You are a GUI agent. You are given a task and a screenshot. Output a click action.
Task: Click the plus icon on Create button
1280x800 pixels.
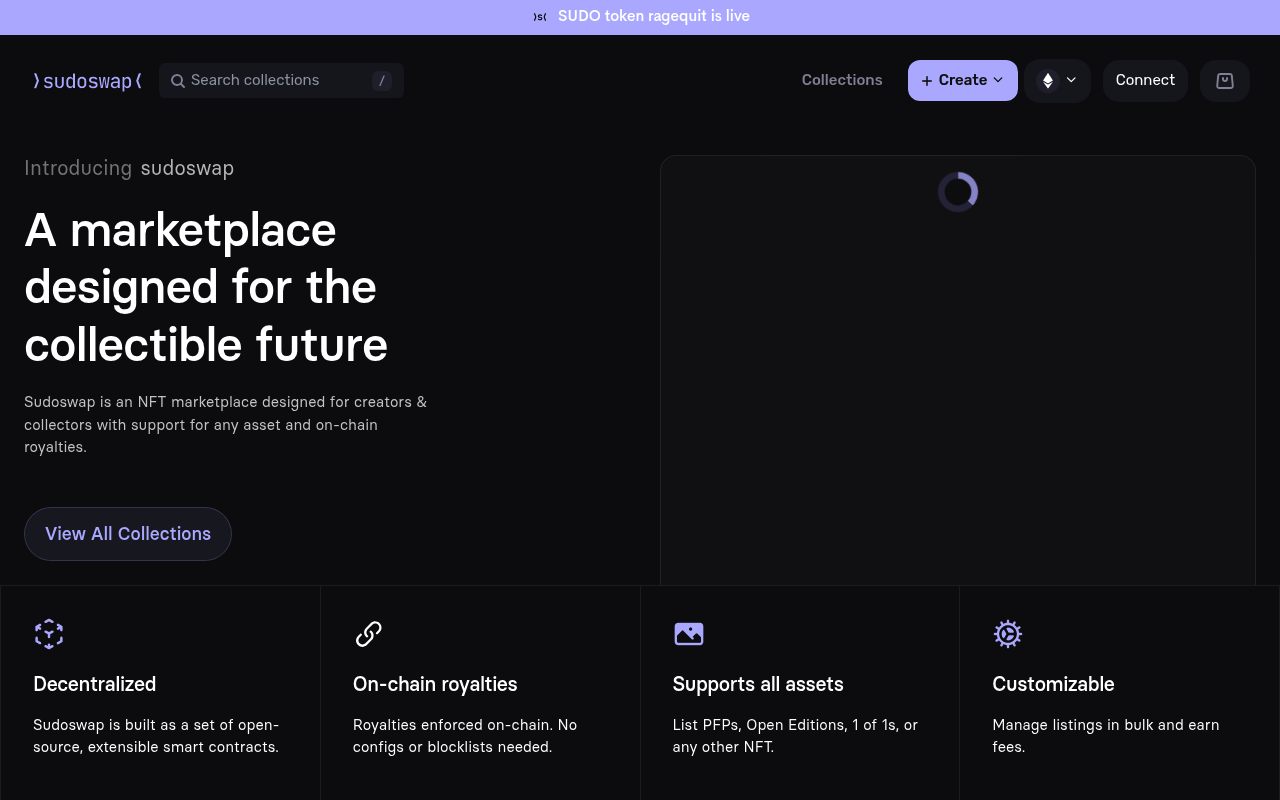927,81
